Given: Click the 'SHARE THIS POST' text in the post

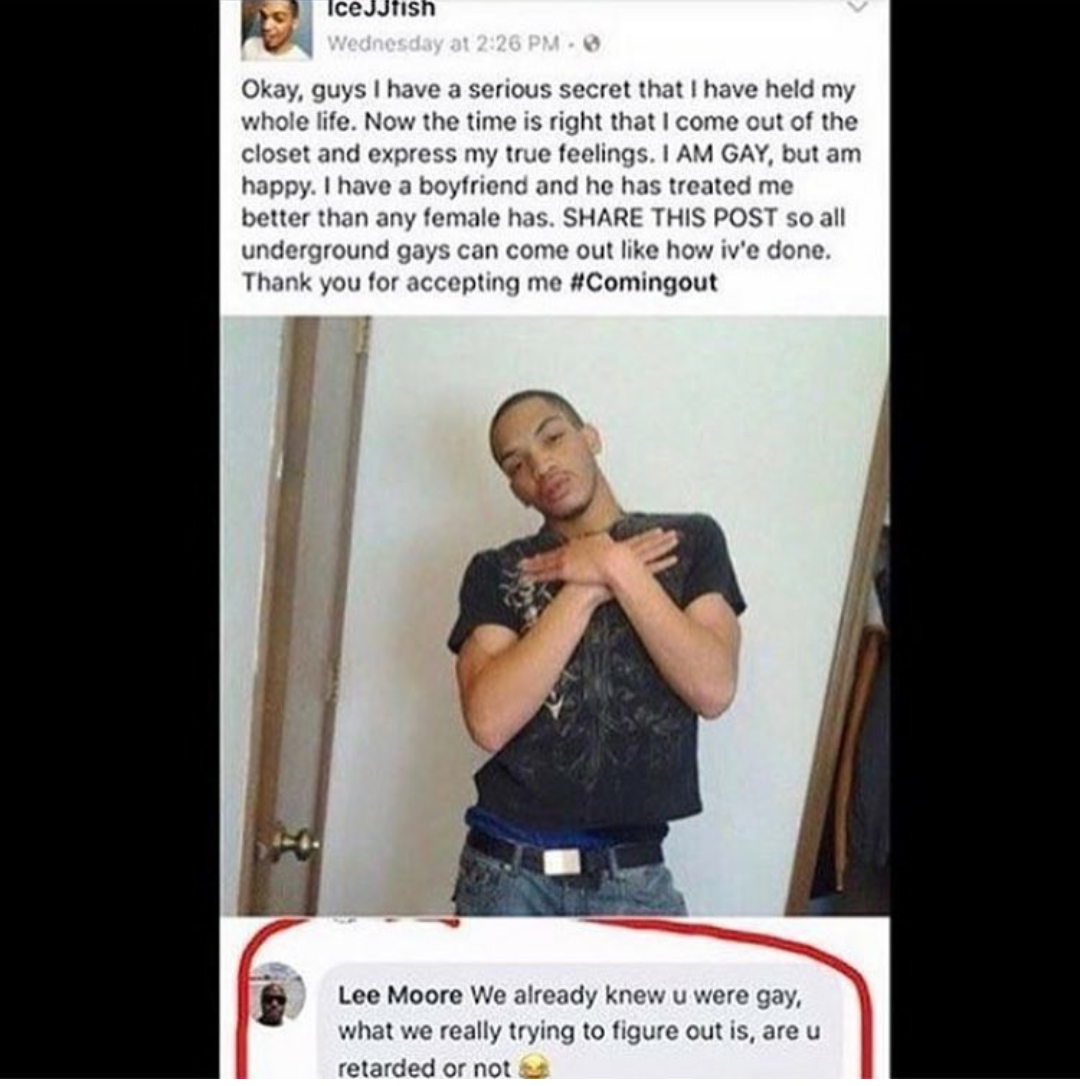Looking at the screenshot, I should [671, 218].
